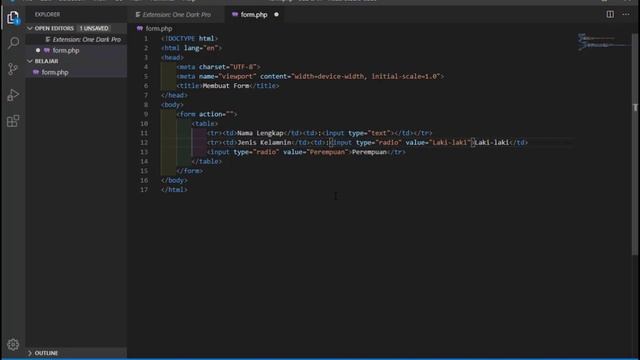The height and width of the screenshot is (360, 640).
Task: Open form.php under BELAJAR folder
Action: click(76, 72)
